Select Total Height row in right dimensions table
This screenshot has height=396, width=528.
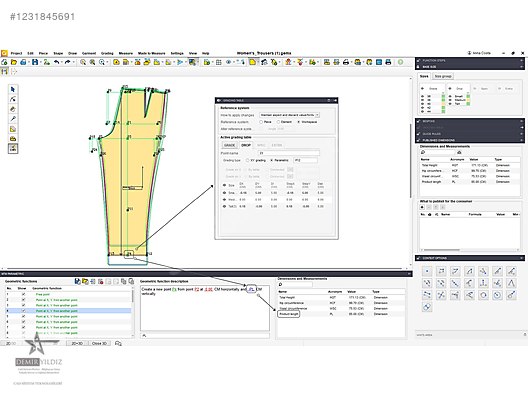point(469,165)
